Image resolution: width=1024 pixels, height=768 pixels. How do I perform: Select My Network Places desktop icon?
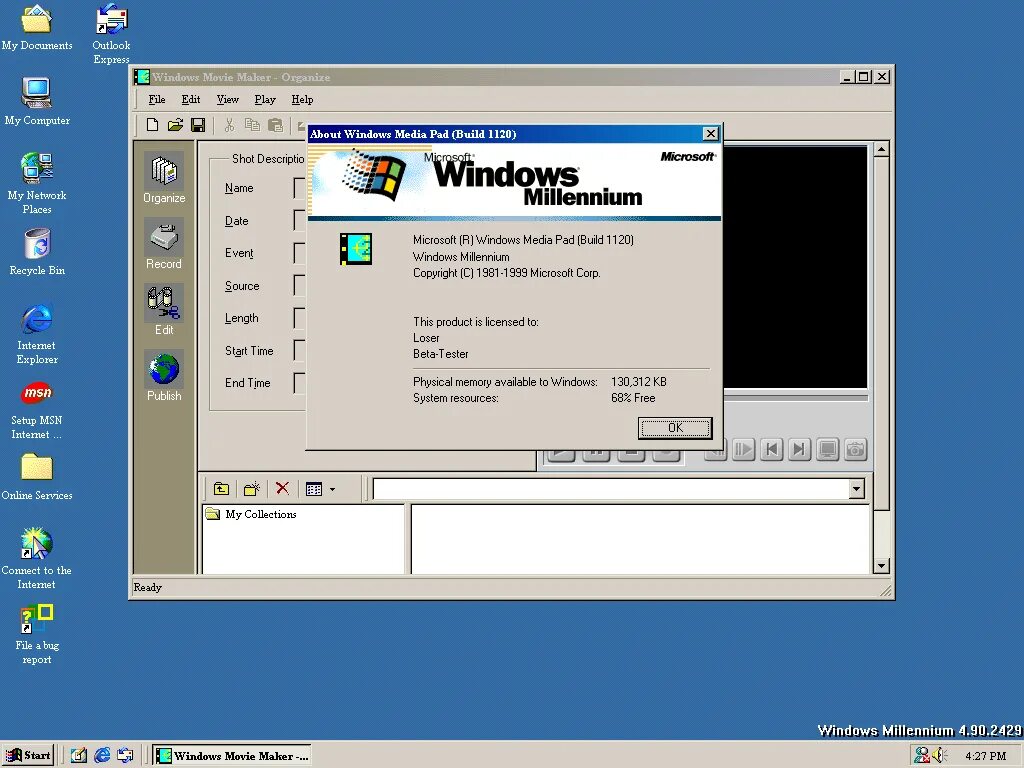pyautogui.click(x=37, y=183)
